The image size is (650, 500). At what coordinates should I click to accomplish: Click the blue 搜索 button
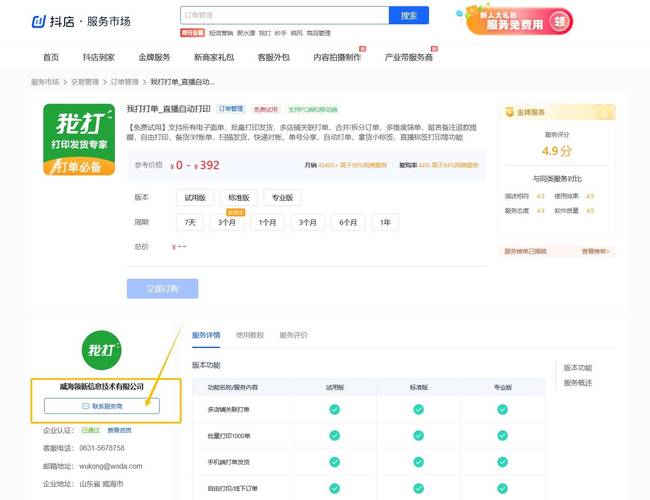click(408, 15)
